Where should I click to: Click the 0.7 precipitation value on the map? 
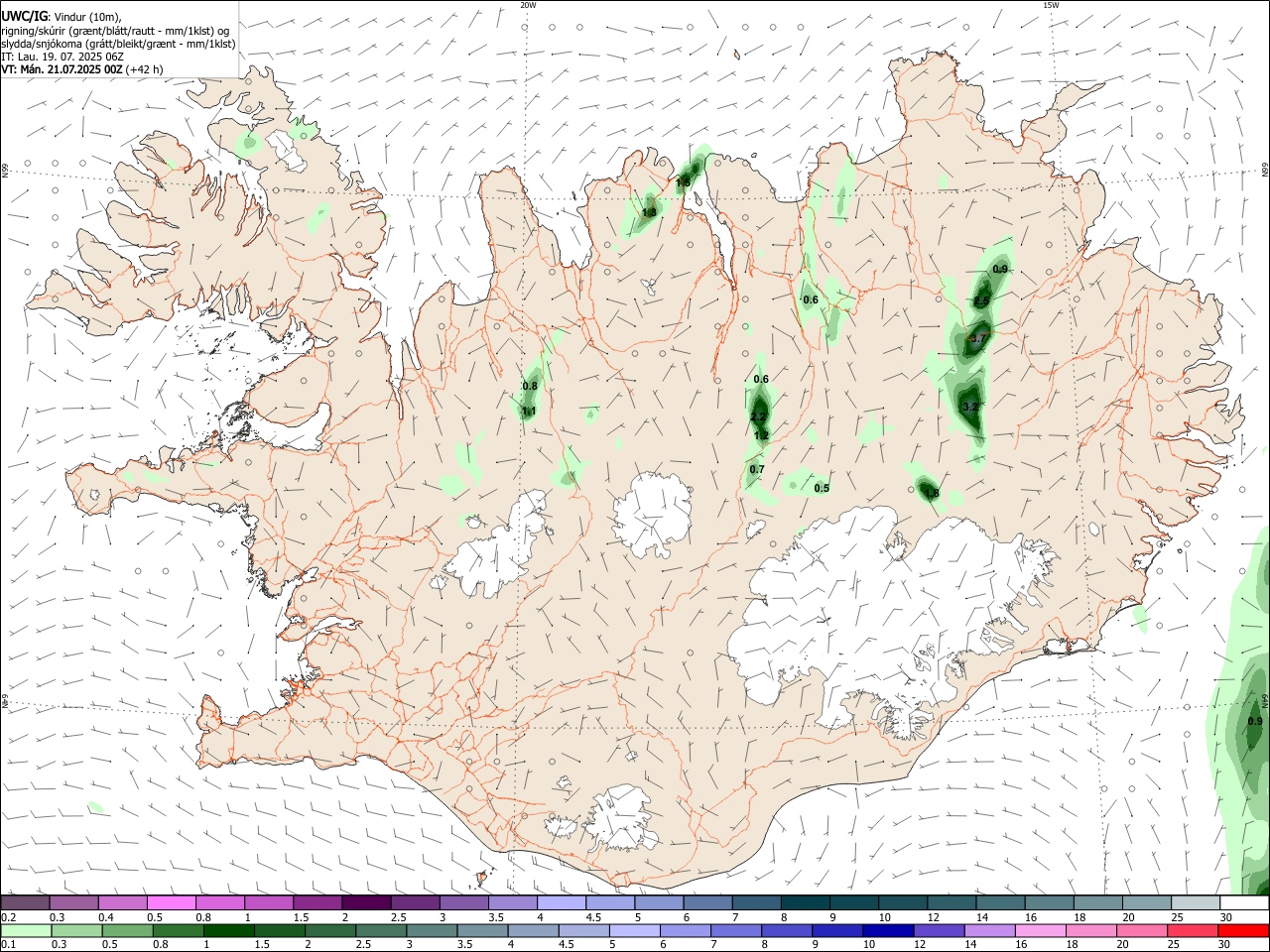coord(757,469)
